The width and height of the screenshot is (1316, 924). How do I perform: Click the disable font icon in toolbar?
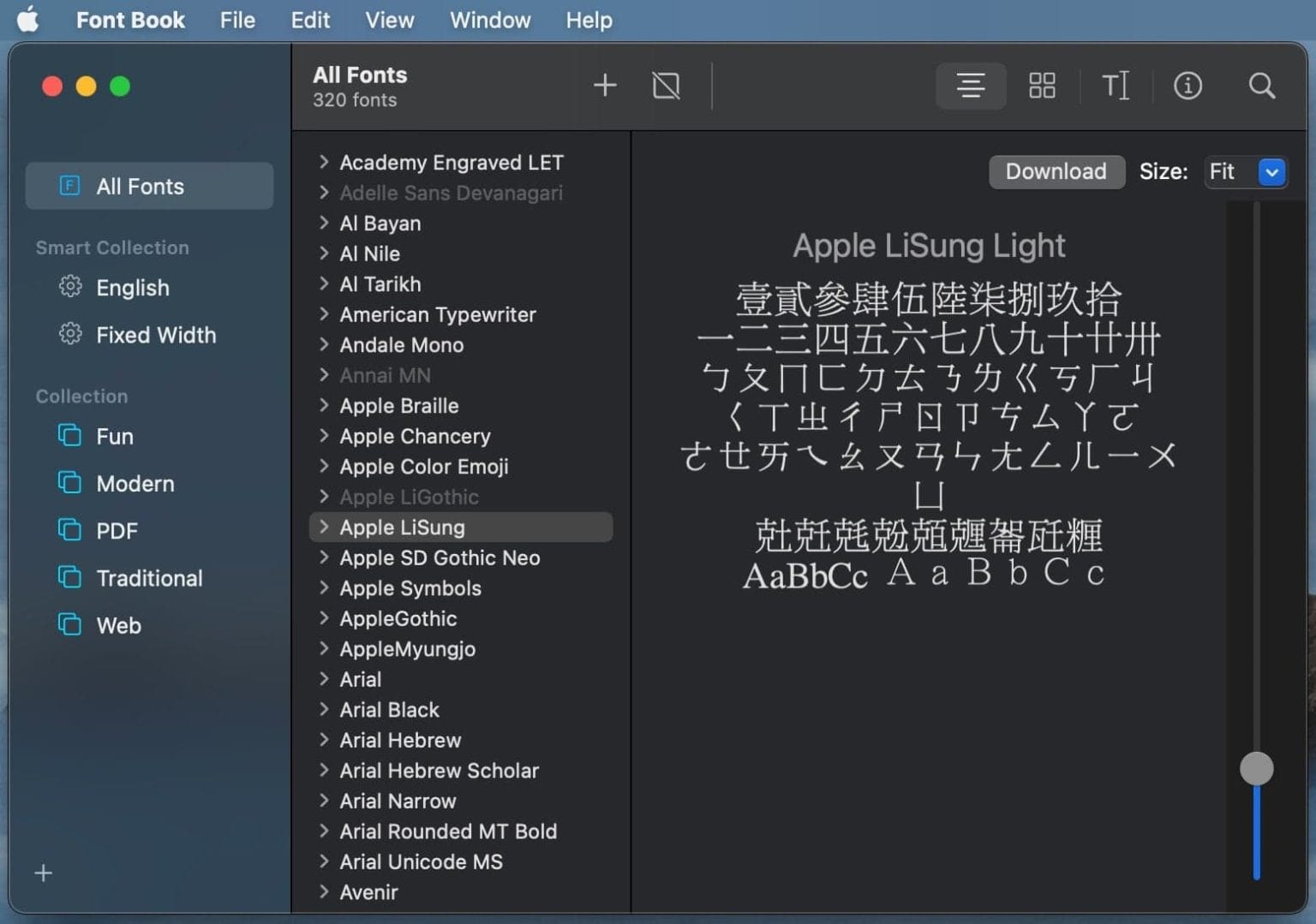(666, 85)
